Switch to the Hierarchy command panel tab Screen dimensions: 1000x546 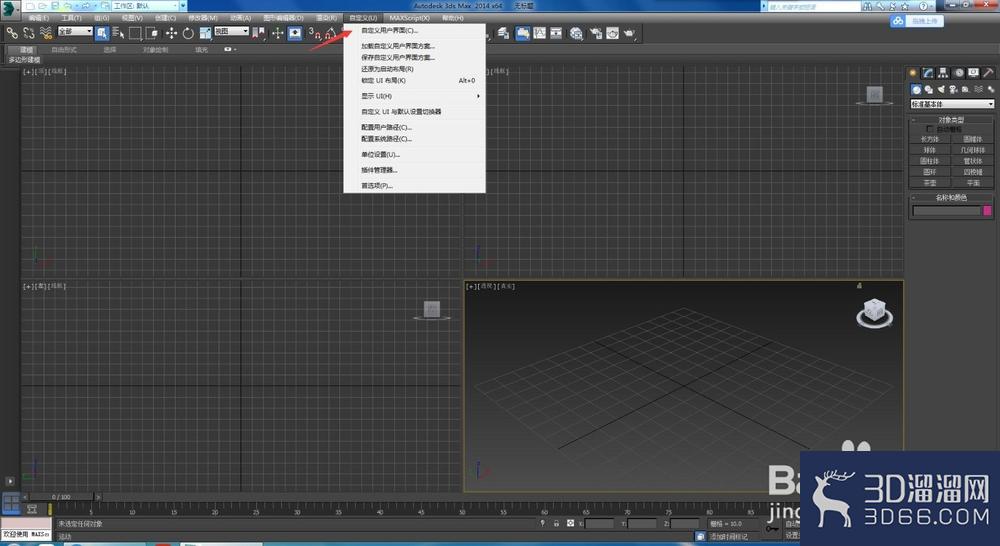[x=943, y=73]
